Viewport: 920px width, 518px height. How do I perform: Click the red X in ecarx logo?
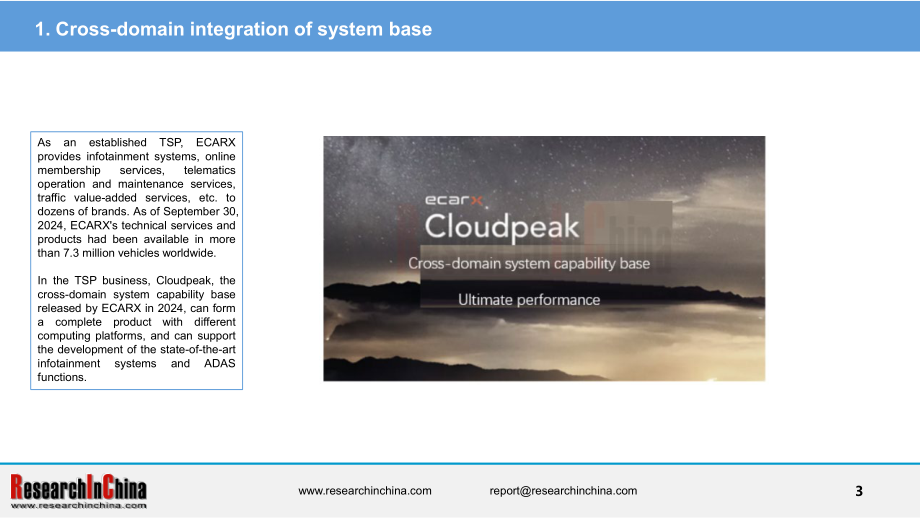click(x=477, y=201)
